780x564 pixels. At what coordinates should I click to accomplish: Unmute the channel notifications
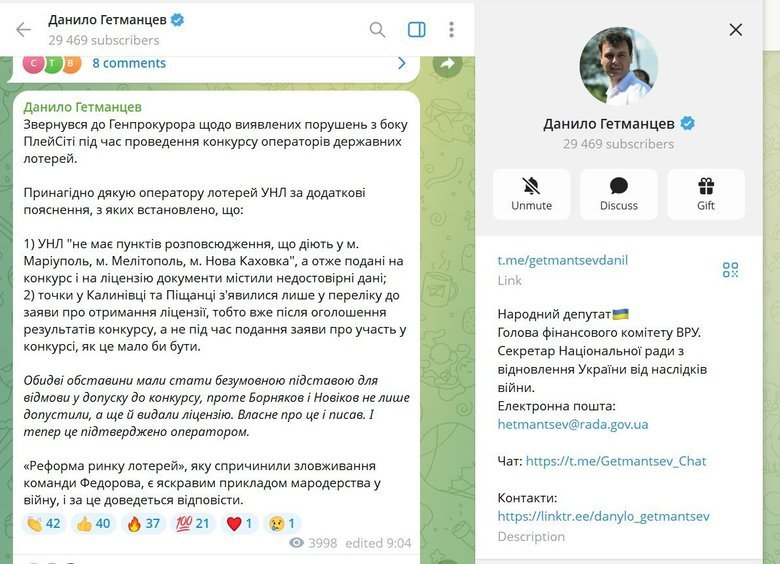(531, 194)
